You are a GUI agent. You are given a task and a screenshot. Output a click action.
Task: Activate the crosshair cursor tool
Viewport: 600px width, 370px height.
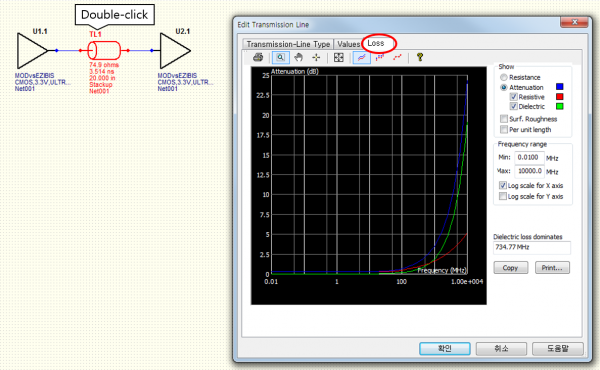[316, 57]
